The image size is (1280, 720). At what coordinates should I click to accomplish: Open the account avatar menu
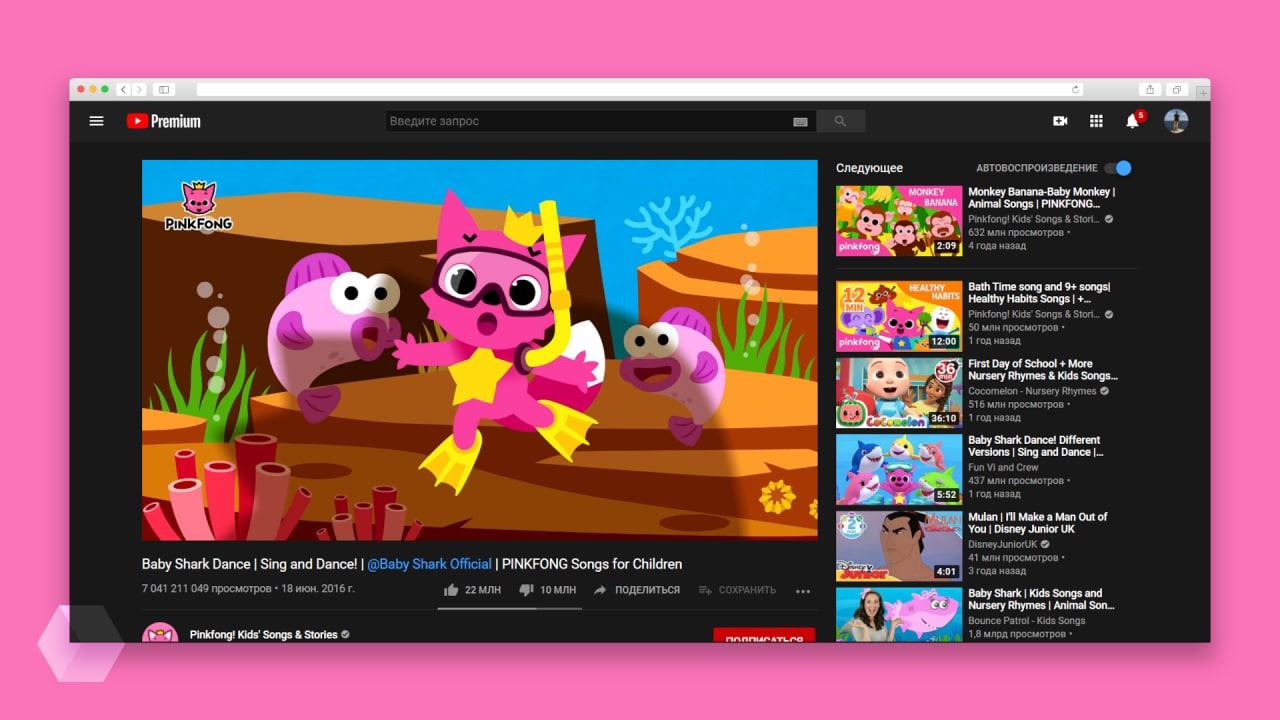coord(1176,121)
